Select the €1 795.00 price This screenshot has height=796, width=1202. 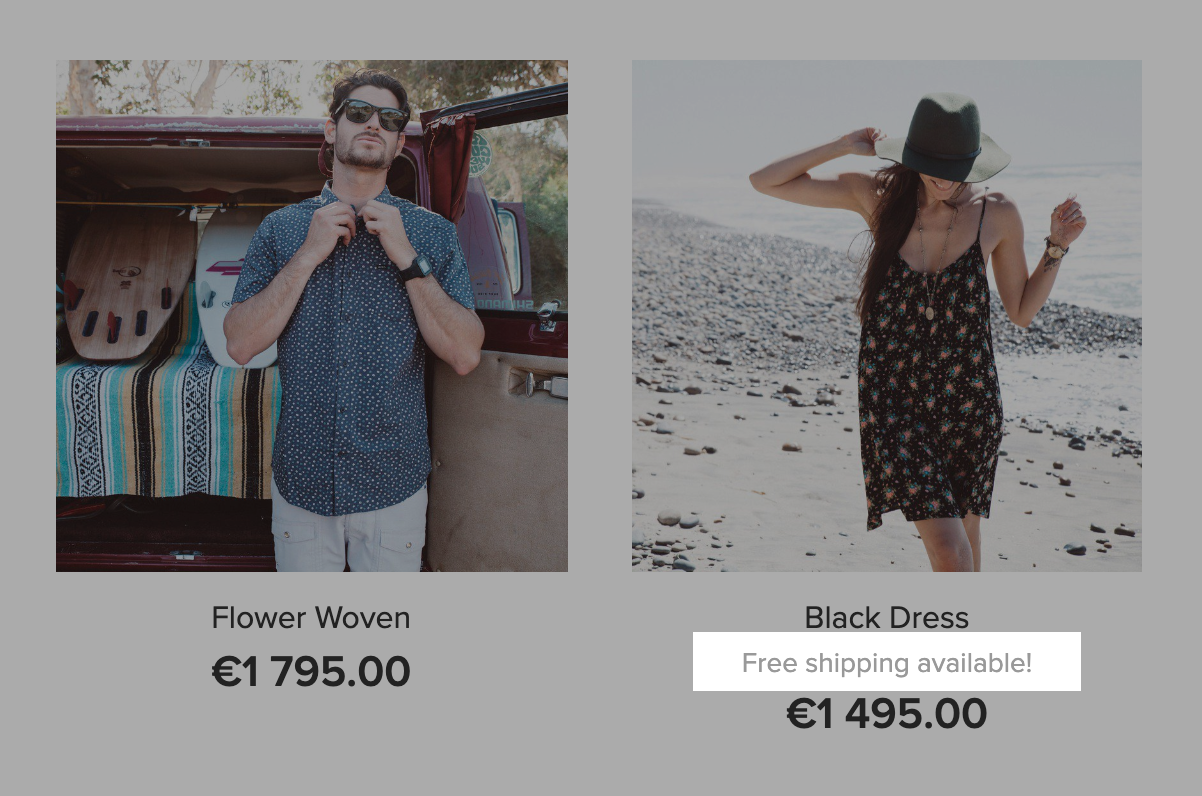pos(311,672)
